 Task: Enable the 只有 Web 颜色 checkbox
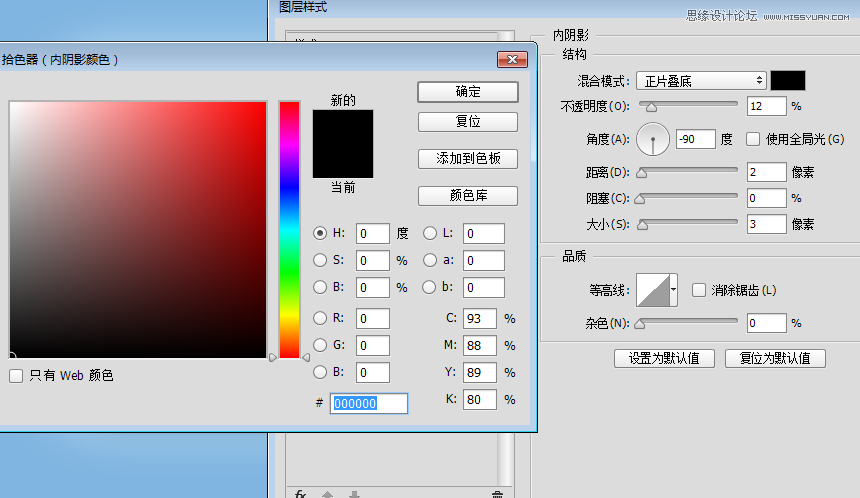(16, 376)
